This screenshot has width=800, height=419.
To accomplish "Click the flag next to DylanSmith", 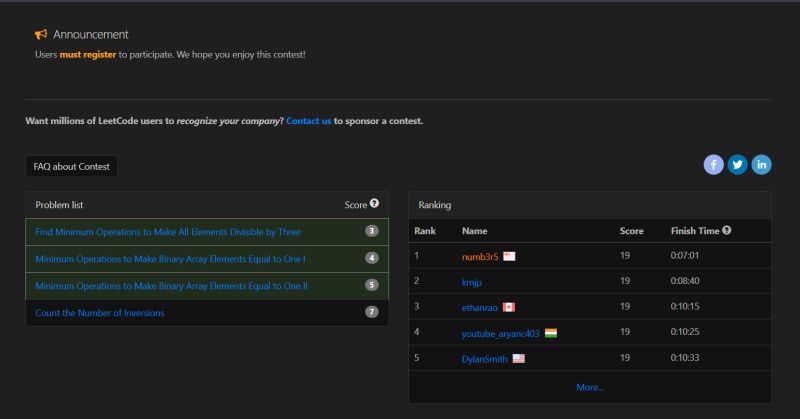I will click(518, 358).
